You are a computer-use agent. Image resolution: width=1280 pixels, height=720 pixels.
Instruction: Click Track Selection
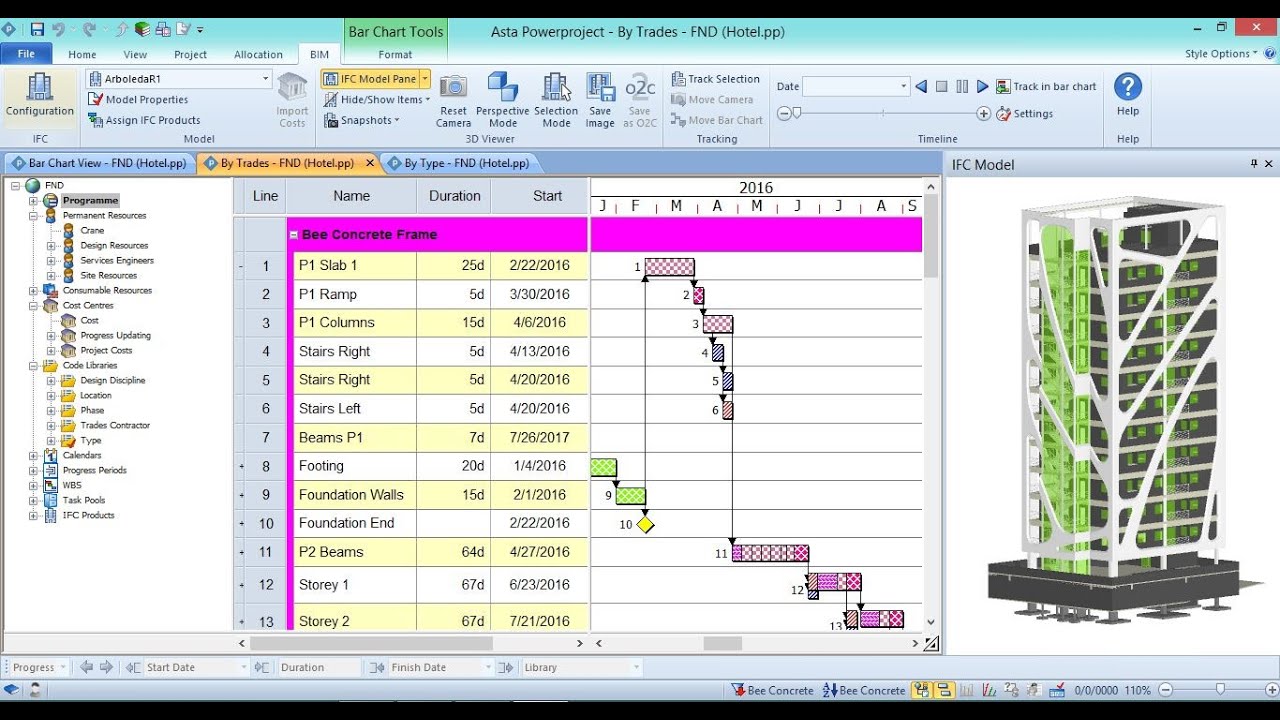click(715, 79)
